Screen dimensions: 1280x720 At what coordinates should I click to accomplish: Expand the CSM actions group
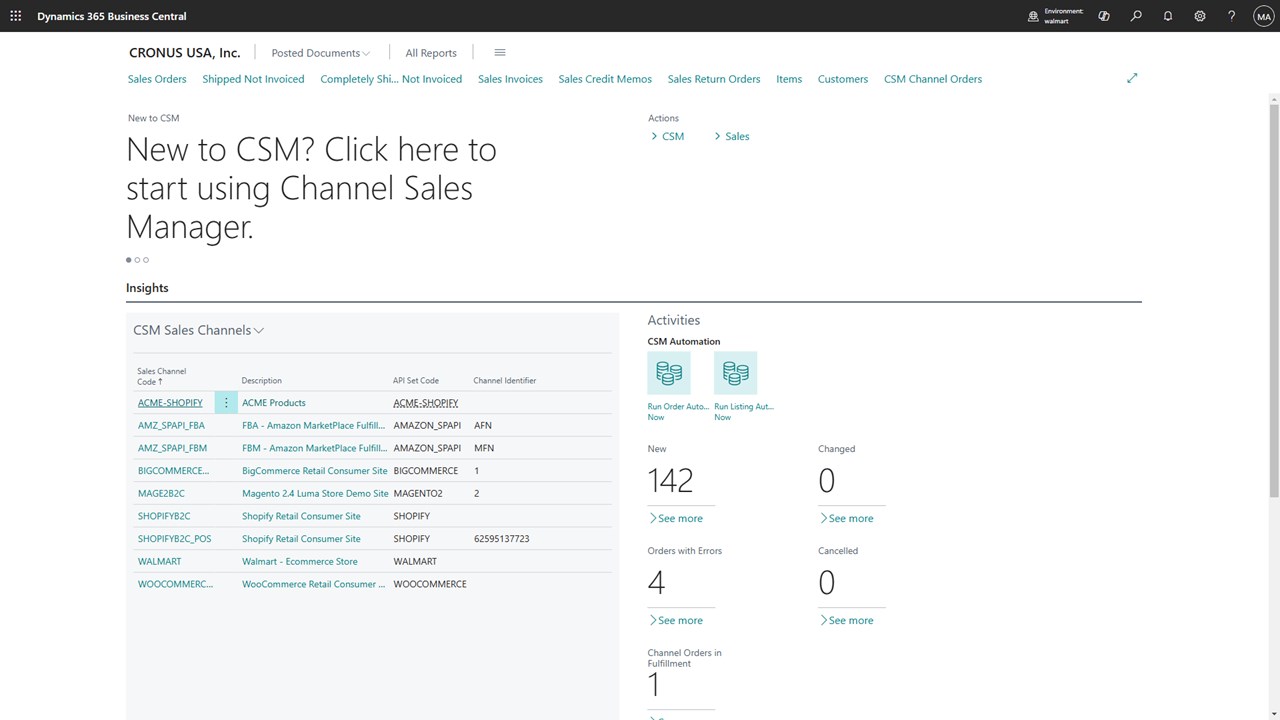point(668,136)
